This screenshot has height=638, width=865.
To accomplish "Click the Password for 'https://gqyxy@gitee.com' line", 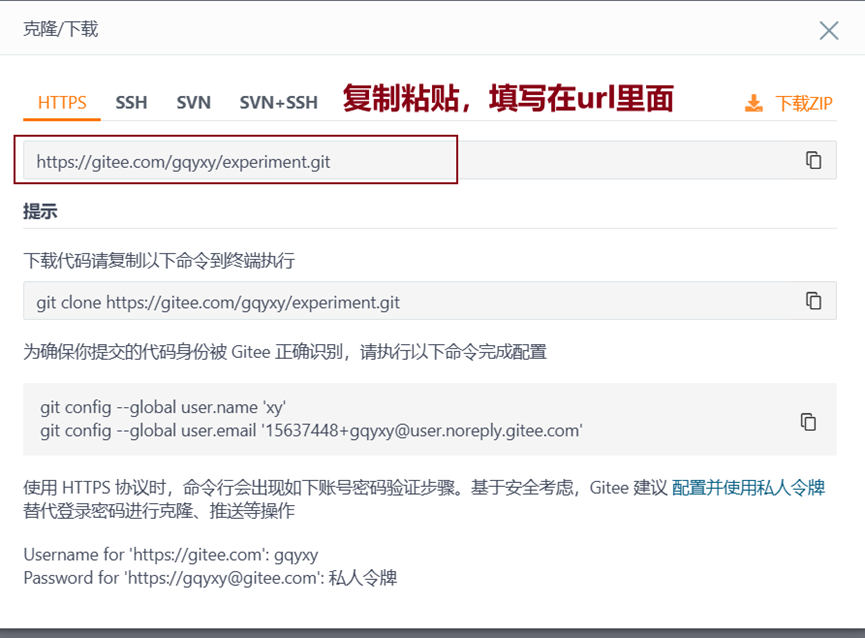I will (x=210, y=577).
